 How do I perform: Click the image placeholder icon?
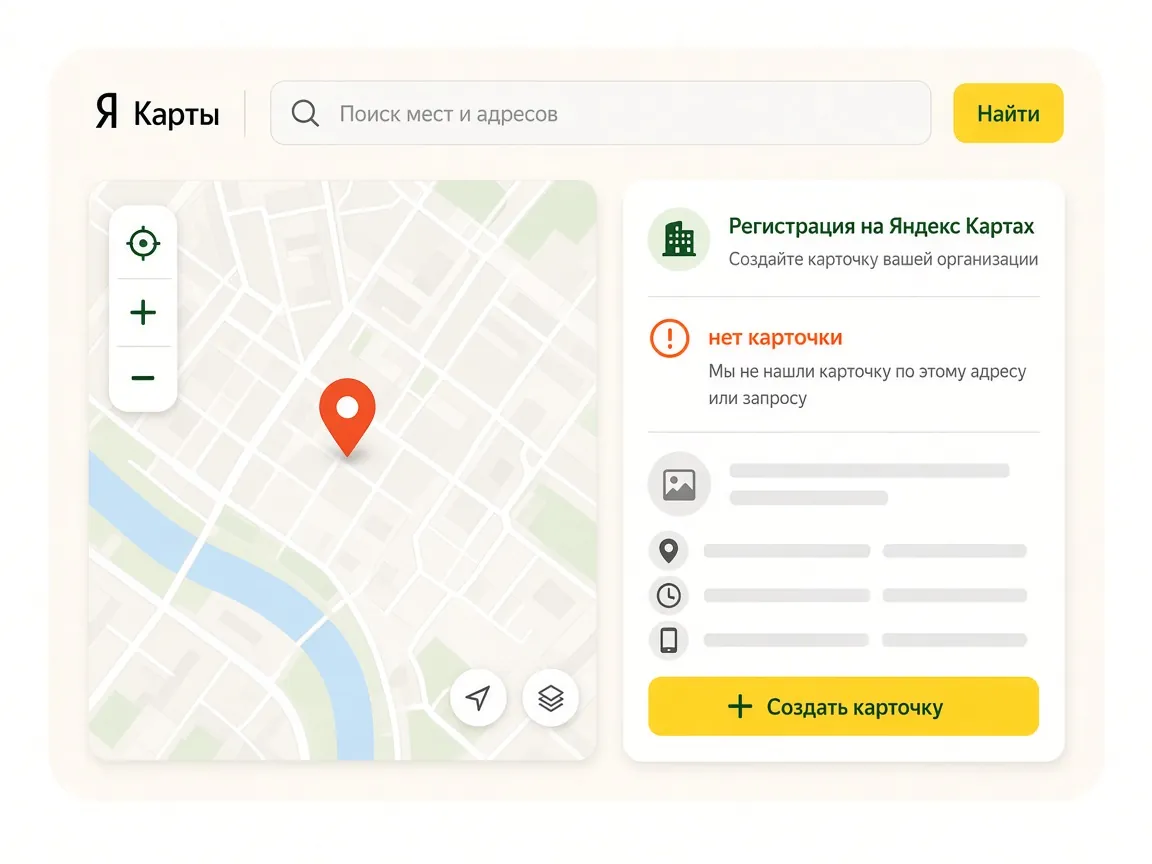pos(679,484)
